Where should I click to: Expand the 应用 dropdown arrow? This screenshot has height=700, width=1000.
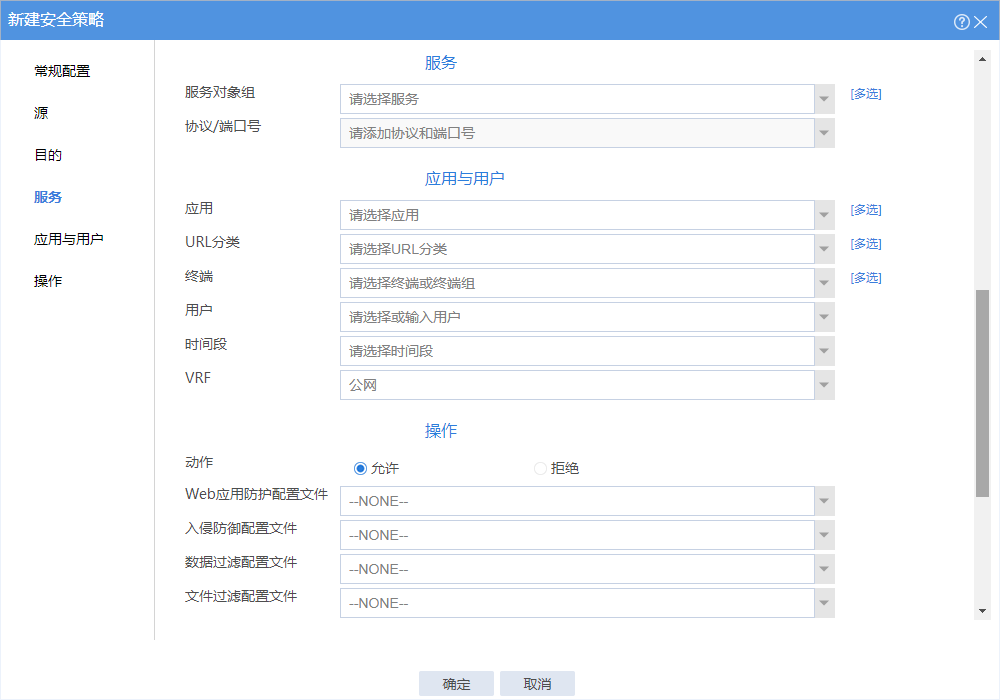(x=824, y=215)
